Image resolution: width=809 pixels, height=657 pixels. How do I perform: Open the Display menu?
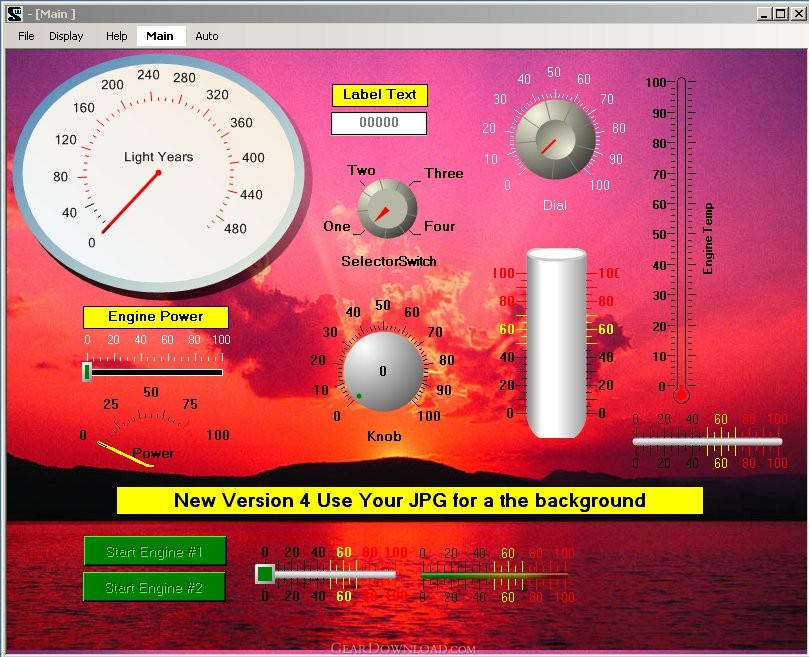click(x=66, y=36)
